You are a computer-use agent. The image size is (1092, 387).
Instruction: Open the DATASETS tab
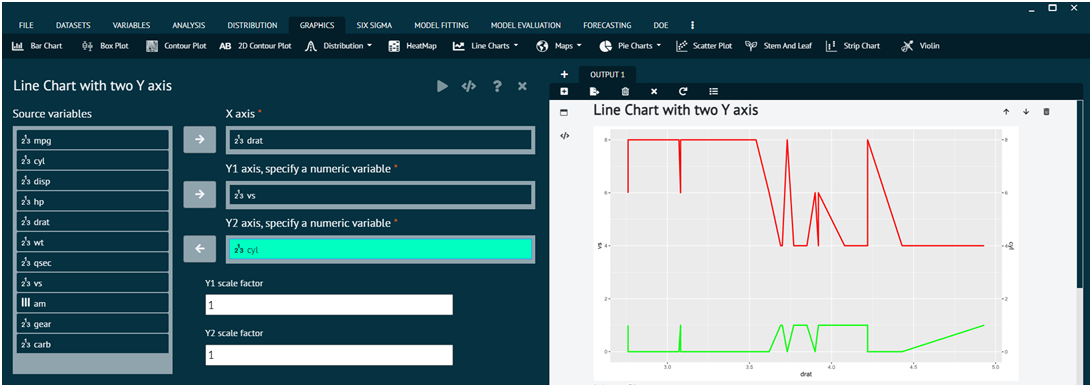coord(73,25)
